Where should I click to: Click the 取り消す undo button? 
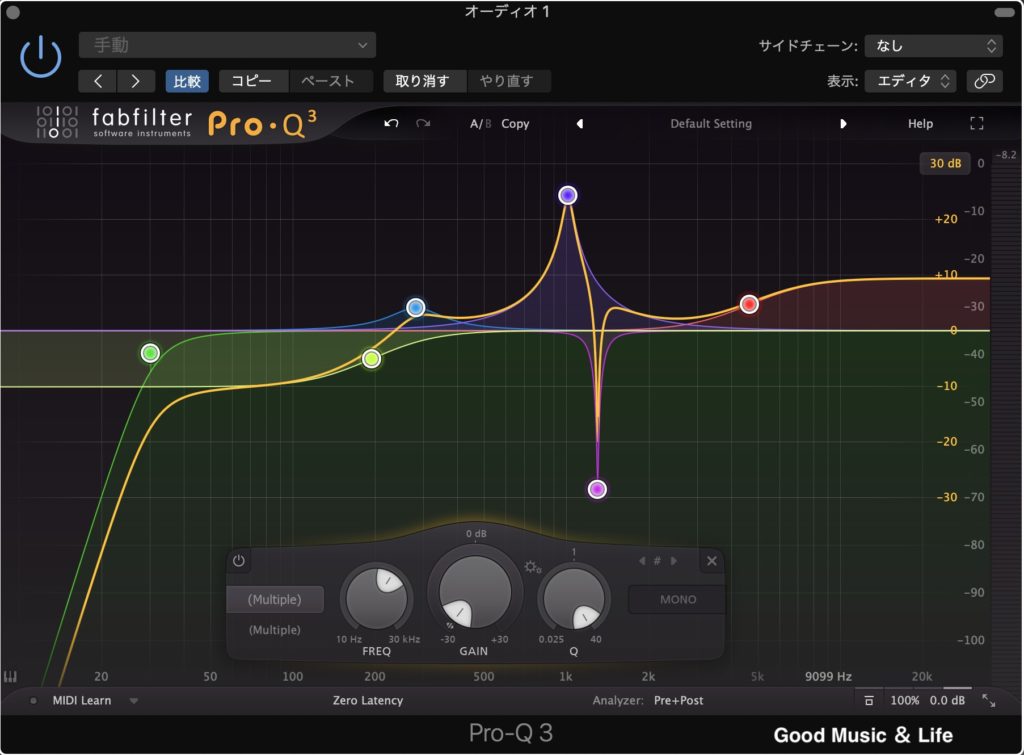423,81
